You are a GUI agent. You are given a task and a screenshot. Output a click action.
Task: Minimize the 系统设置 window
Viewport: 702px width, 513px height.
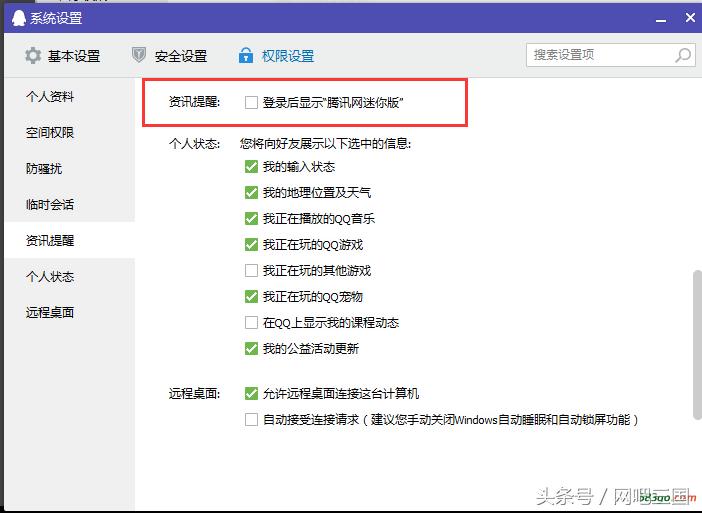pos(661,19)
